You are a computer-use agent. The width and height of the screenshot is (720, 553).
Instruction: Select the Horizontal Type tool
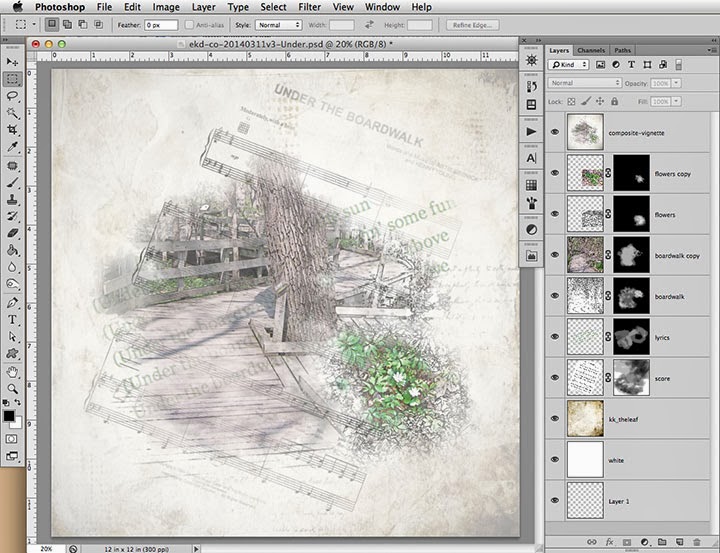point(12,320)
